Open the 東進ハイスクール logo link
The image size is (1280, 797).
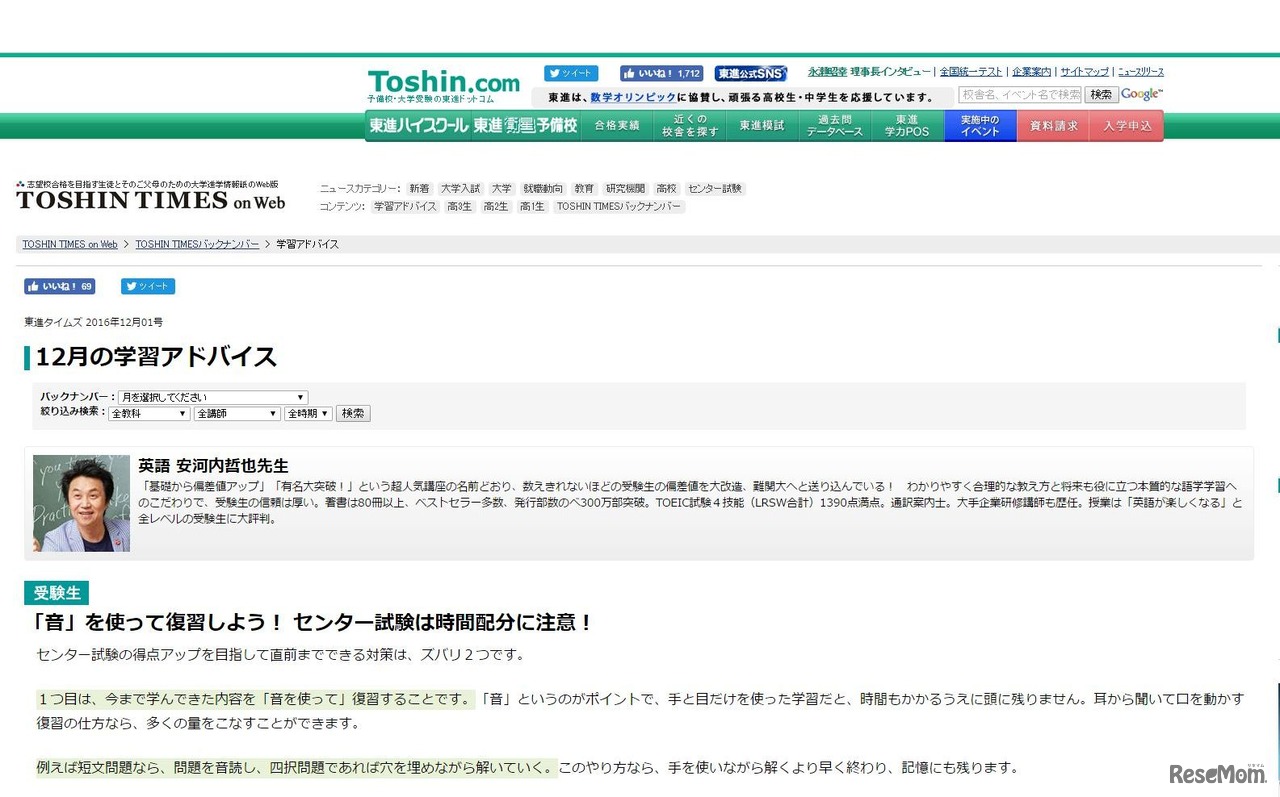(420, 125)
